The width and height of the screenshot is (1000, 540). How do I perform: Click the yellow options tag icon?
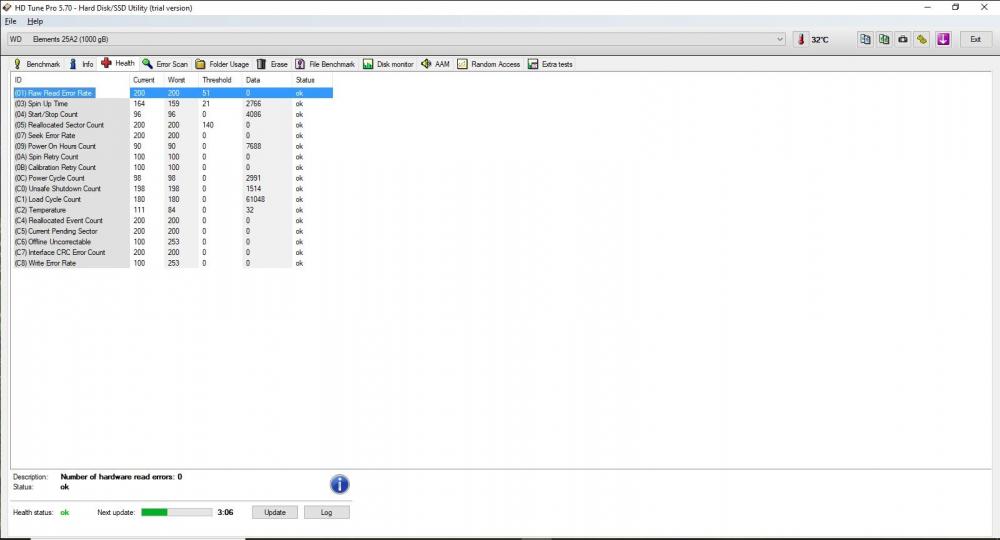[922, 39]
